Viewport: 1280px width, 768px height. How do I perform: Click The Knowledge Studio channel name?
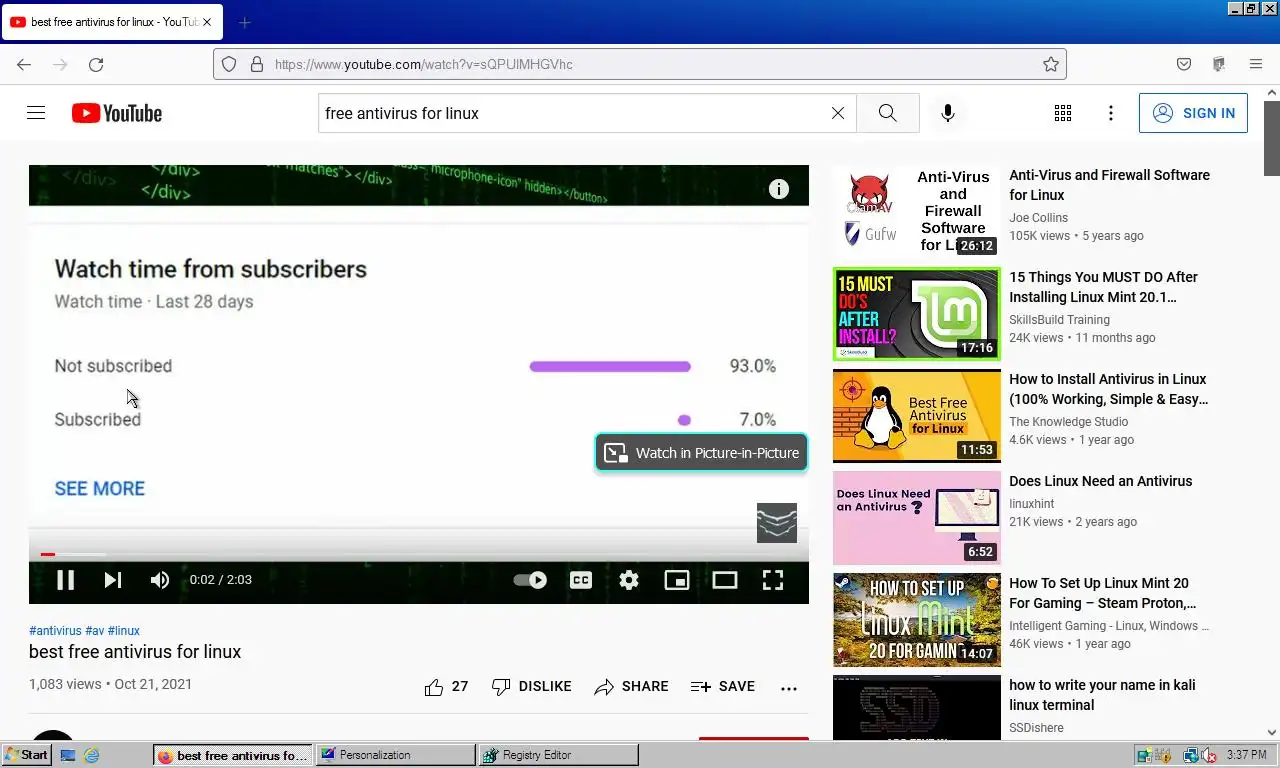[x=1069, y=422]
